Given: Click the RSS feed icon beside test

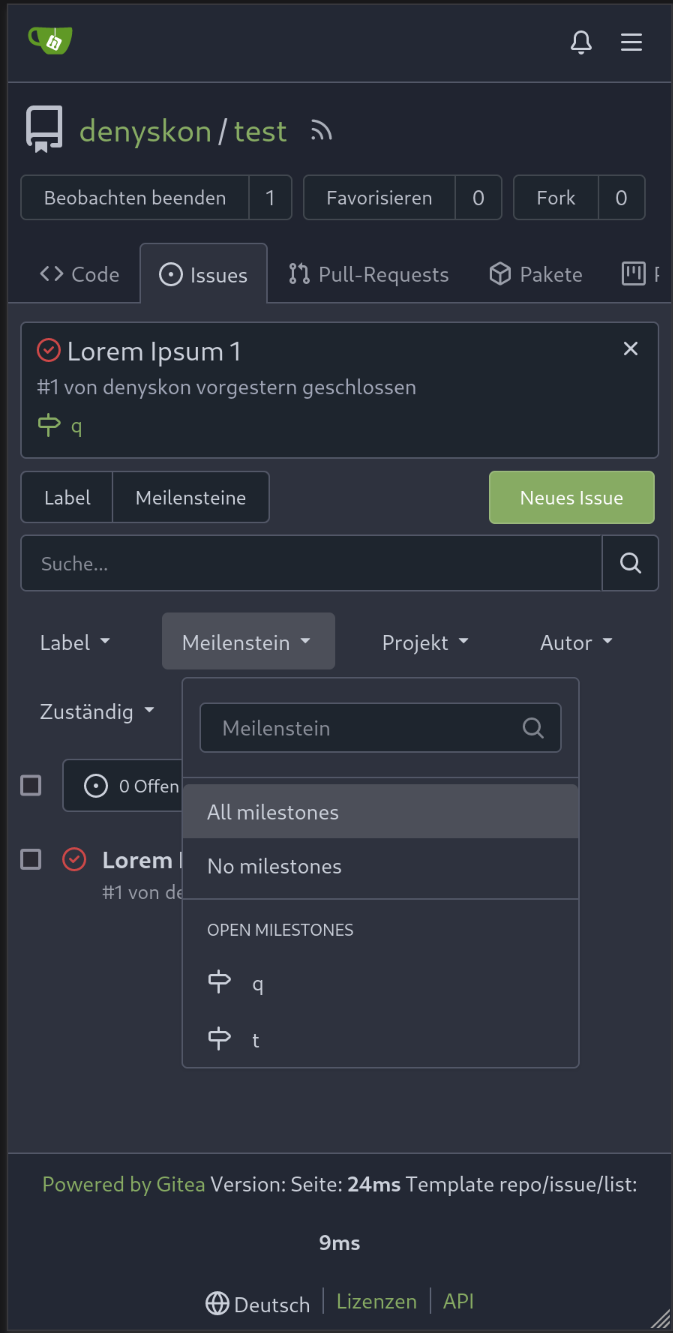Looking at the screenshot, I should click(320, 131).
